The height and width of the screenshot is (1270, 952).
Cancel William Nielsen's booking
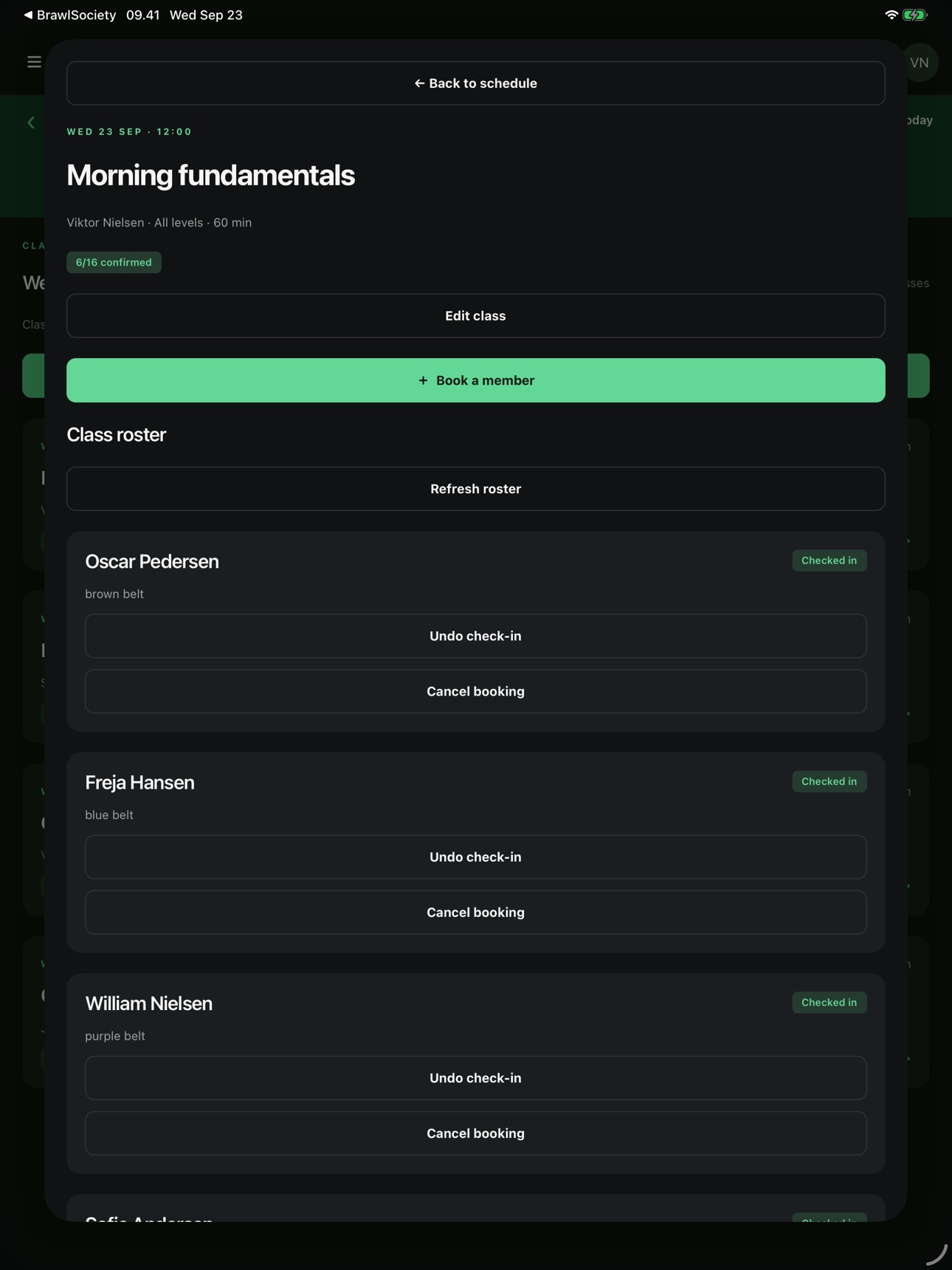coord(476,1133)
